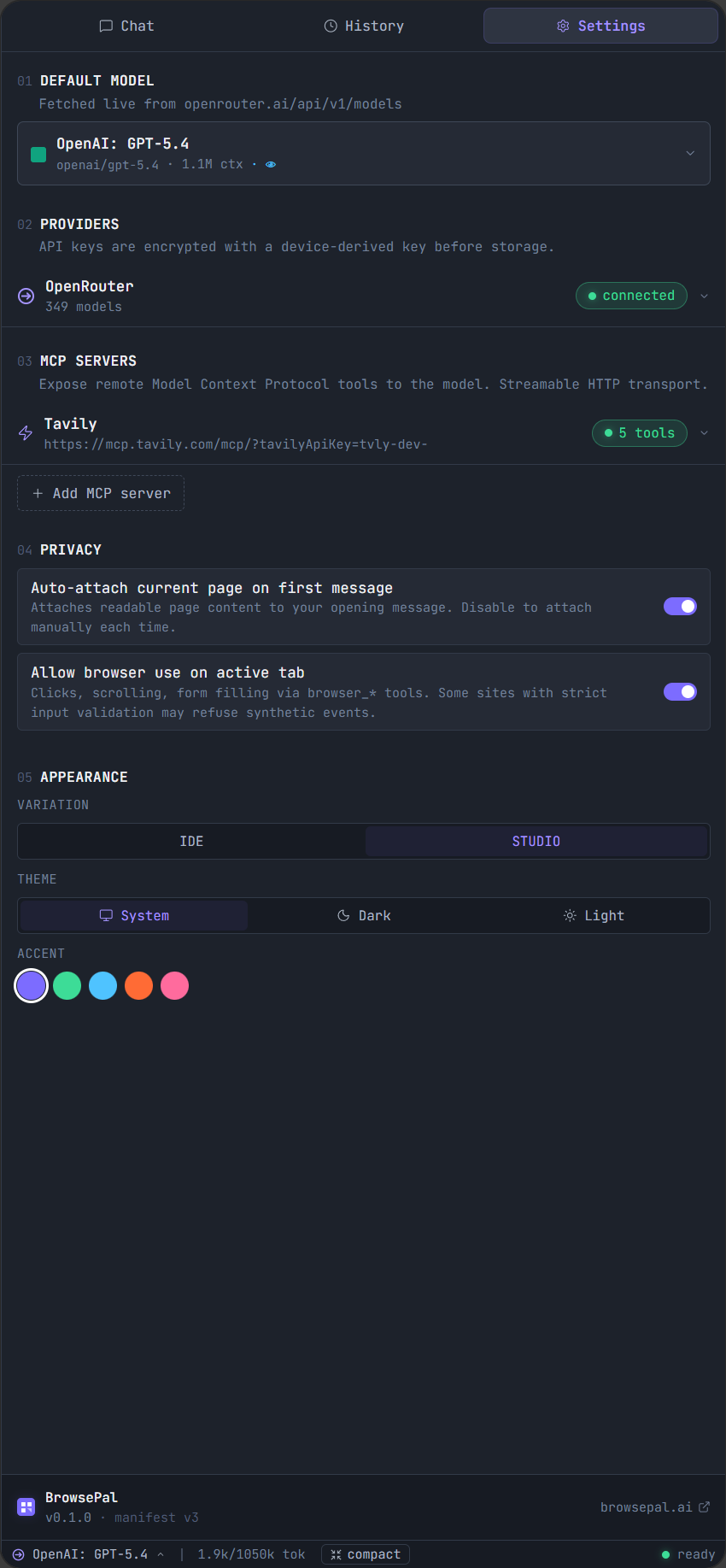The height and width of the screenshot is (1568, 726).
Task: Expand the Tavily 5 tools chevron
Action: click(704, 433)
